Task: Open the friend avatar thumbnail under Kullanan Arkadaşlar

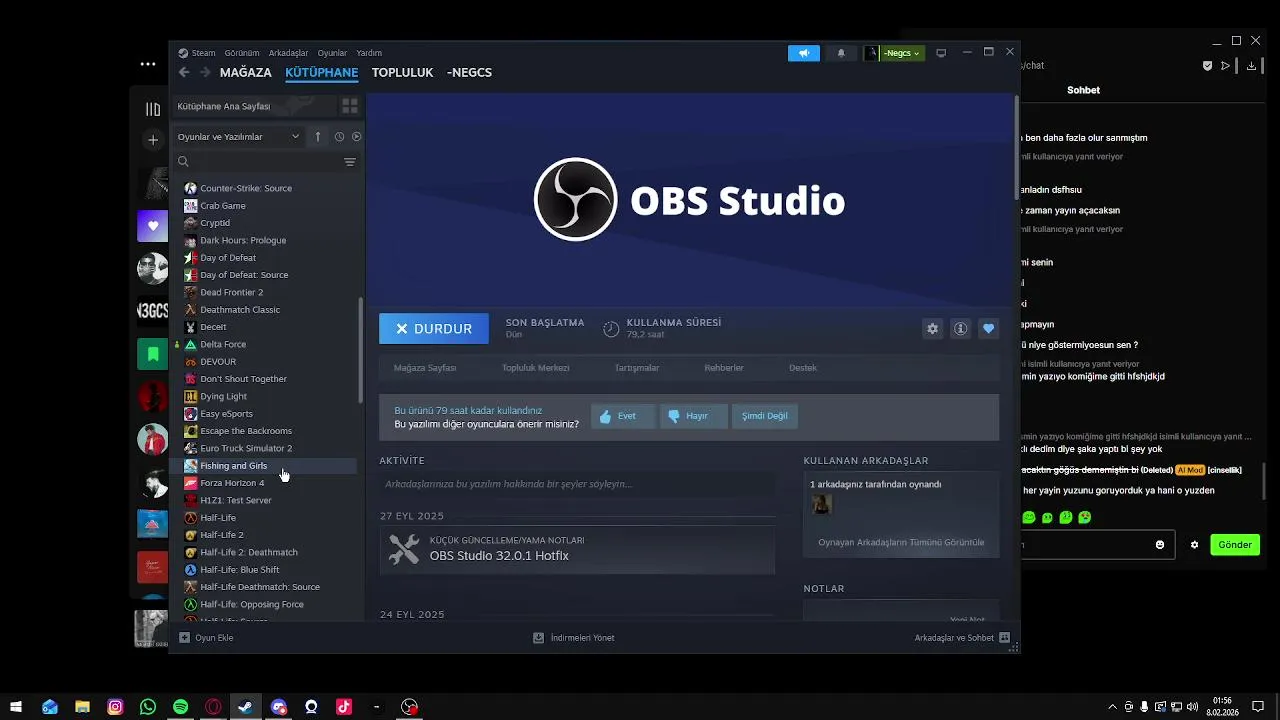Action: [x=822, y=505]
